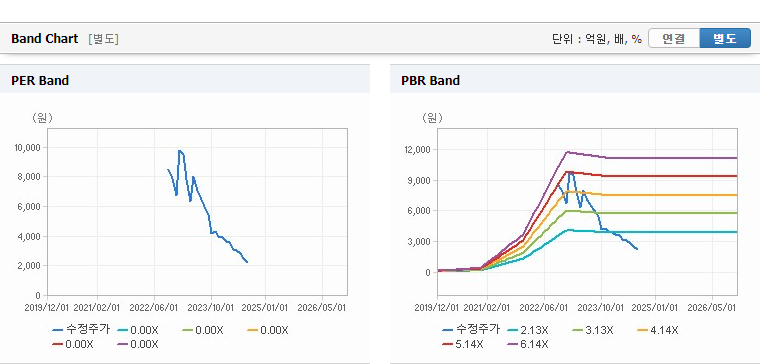Toggle 수정주가 series in PER Band legend

[x=81, y=330]
